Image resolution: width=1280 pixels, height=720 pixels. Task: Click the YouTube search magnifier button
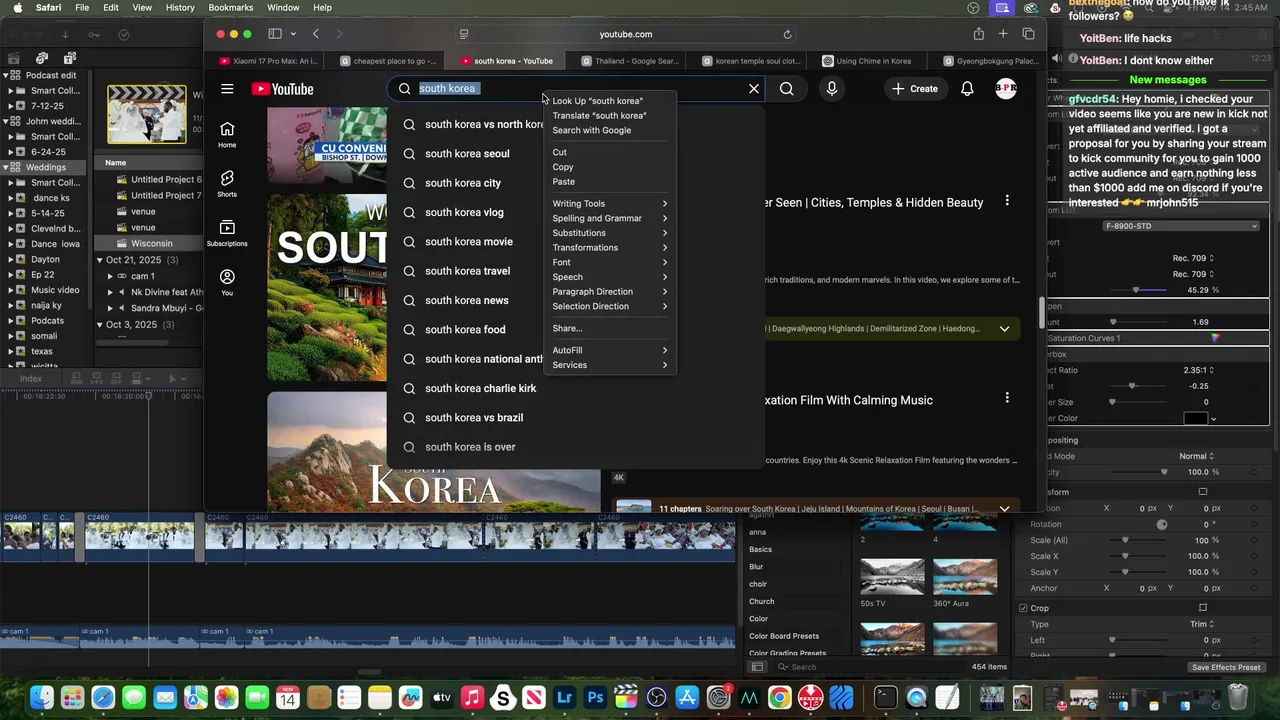pyautogui.click(x=787, y=89)
